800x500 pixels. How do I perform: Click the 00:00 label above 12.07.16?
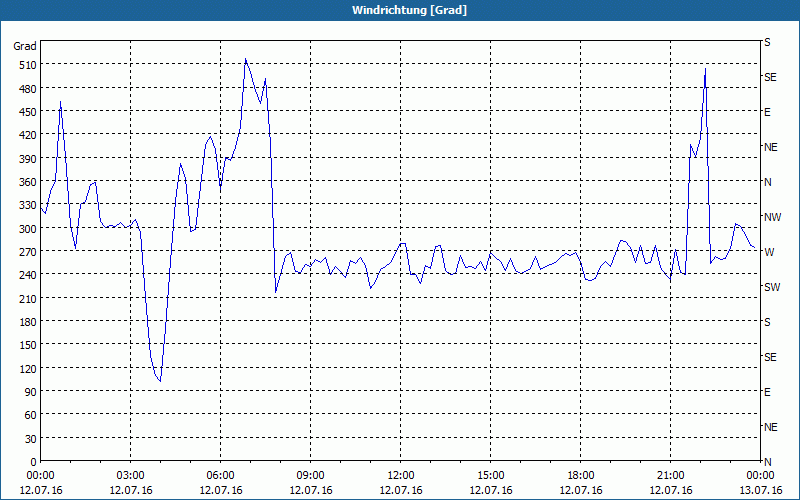point(40,476)
